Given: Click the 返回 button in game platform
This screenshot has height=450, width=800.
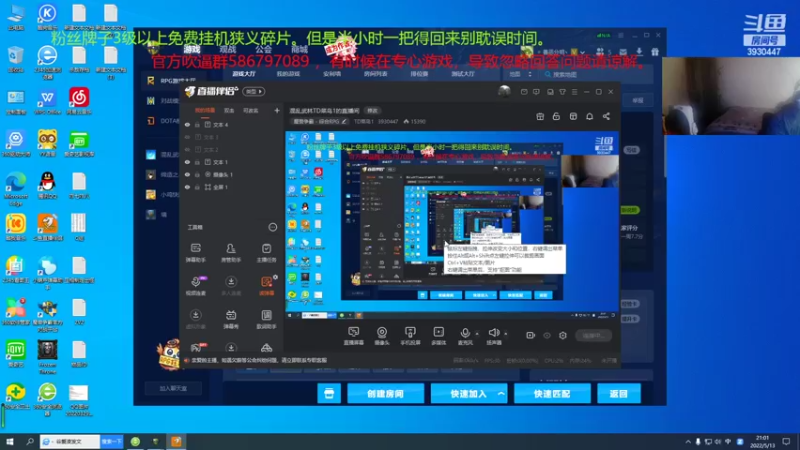Looking at the screenshot, I should 619,394.
